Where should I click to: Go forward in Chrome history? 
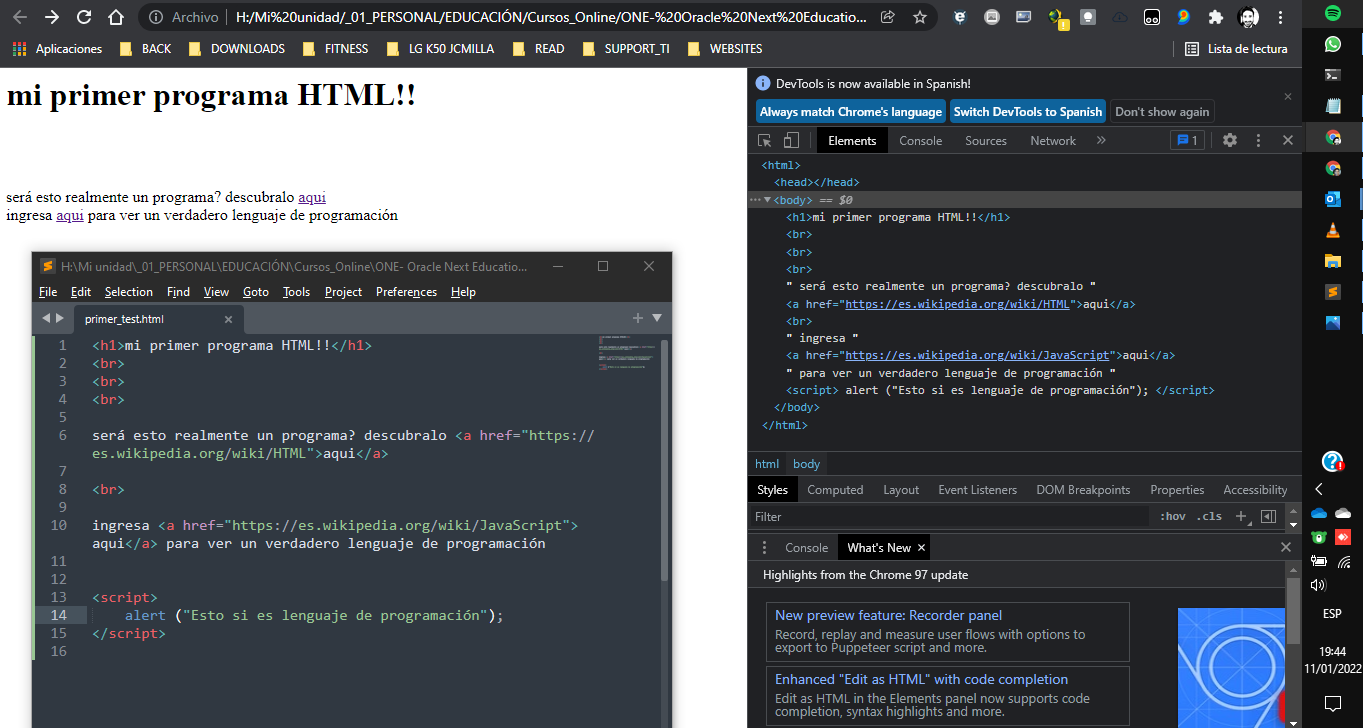[x=52, y=17]
